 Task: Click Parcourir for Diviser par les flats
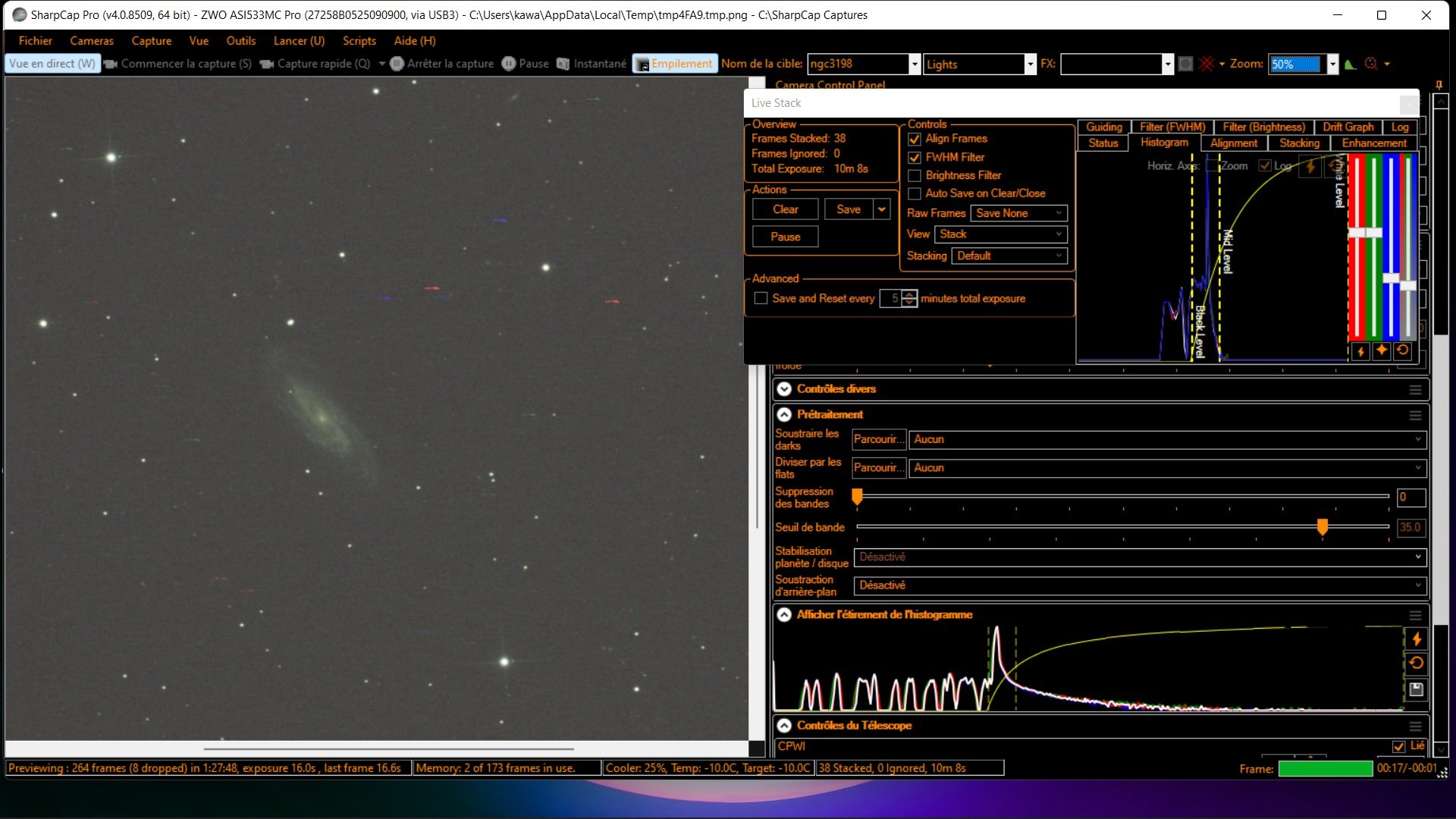pos(879,468)
